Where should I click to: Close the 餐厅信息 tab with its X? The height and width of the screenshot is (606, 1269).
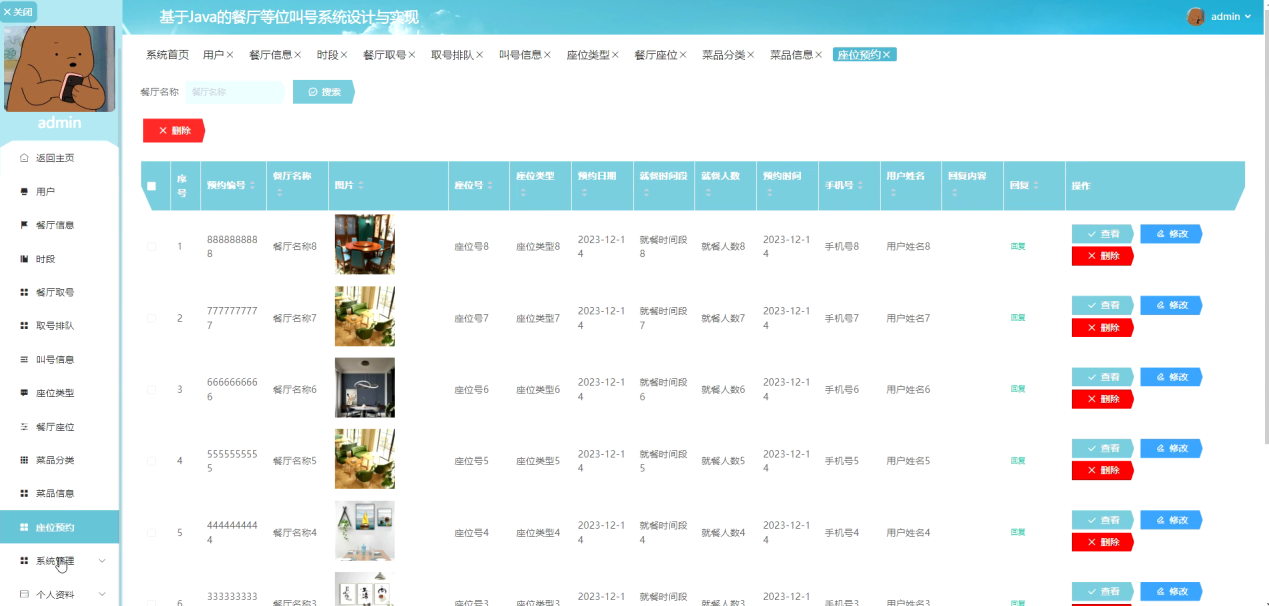tap(298, 55)
